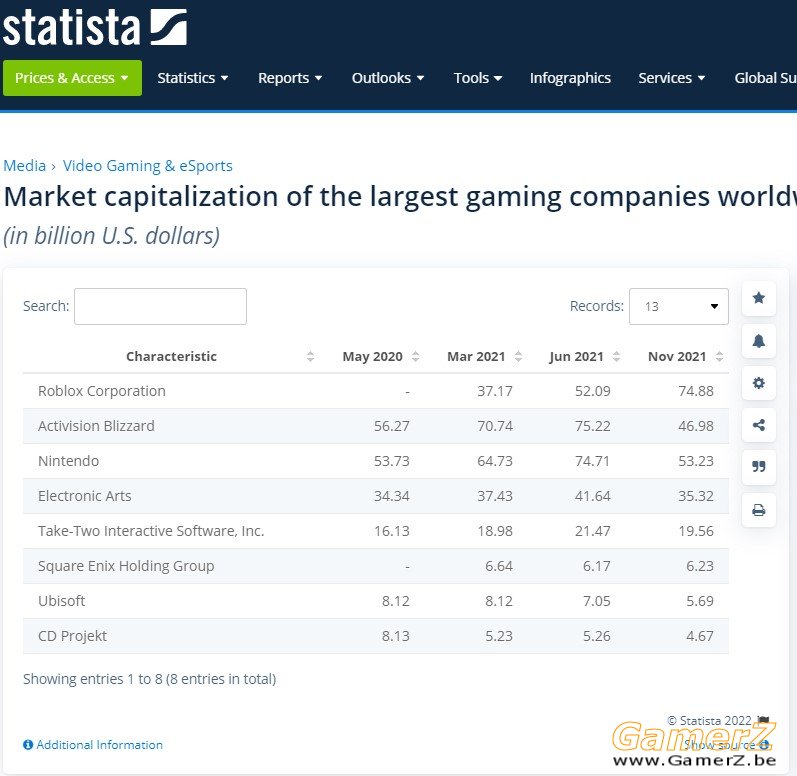Click May 2020 column header
The height and width of the screenshot is (776, 797).
(373, 356)
